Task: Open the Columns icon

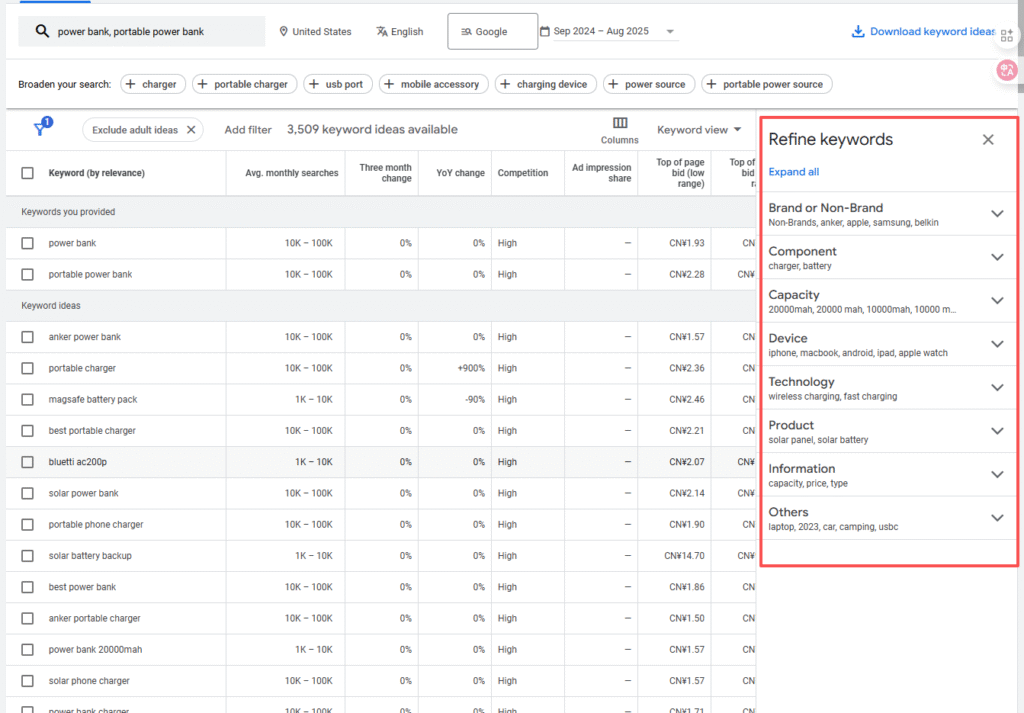Action: [x=619, y=123]
